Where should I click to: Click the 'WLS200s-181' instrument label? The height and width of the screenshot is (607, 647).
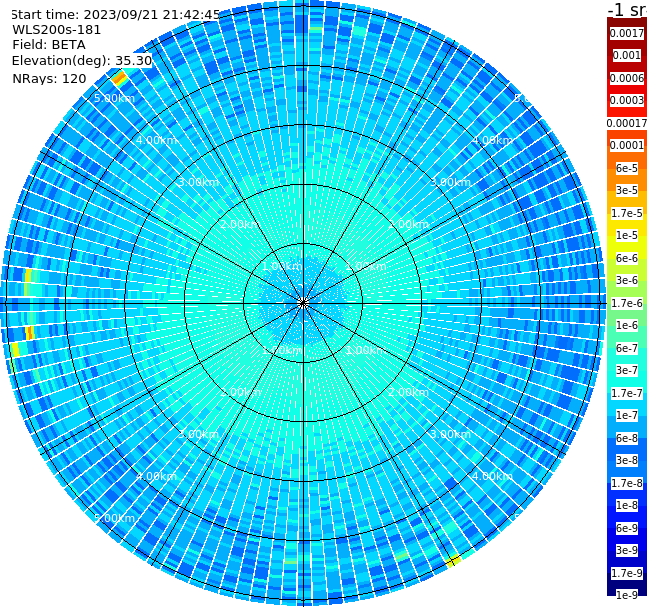[x=57, y=30]
